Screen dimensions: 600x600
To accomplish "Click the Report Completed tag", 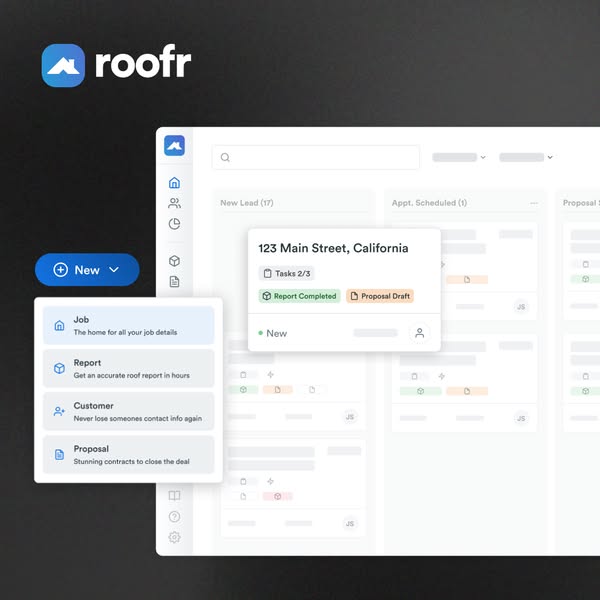I will (300, 296).
